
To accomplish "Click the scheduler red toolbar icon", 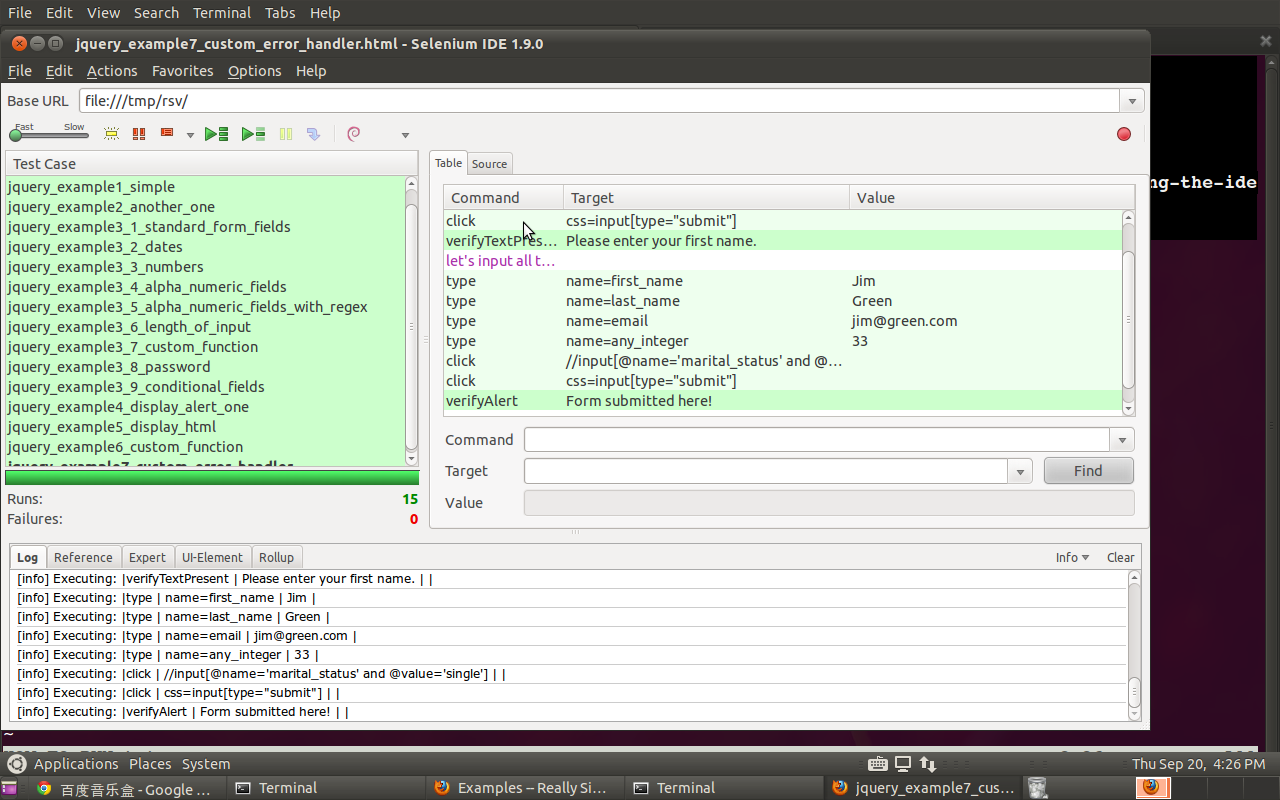I will 139,134.
